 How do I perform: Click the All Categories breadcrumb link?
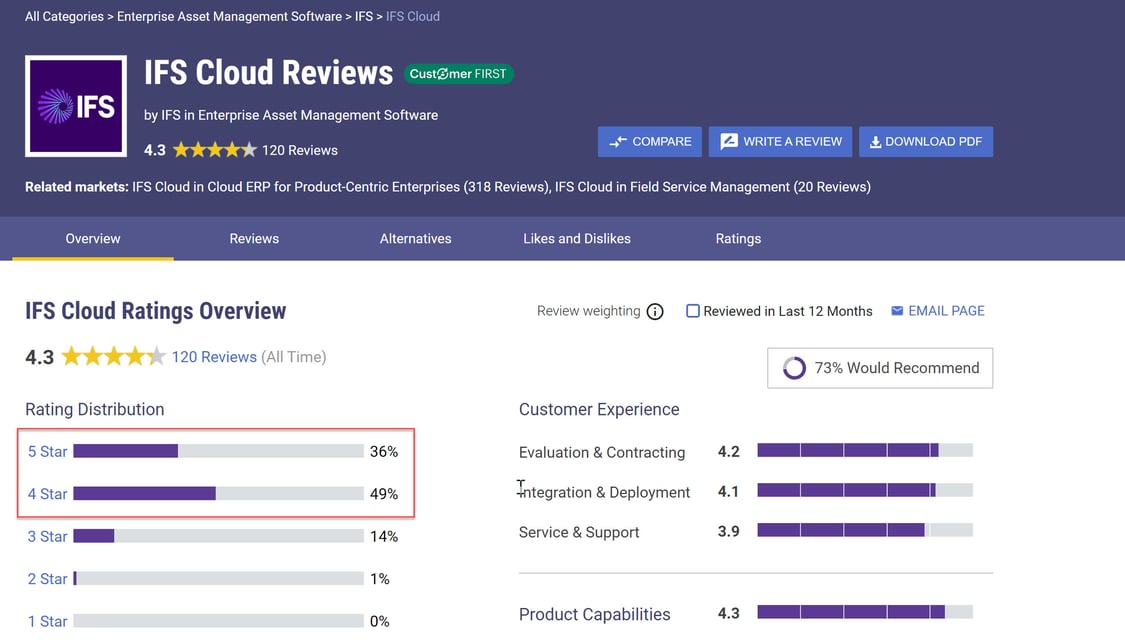pyautogui.click(x=64, y=16)
